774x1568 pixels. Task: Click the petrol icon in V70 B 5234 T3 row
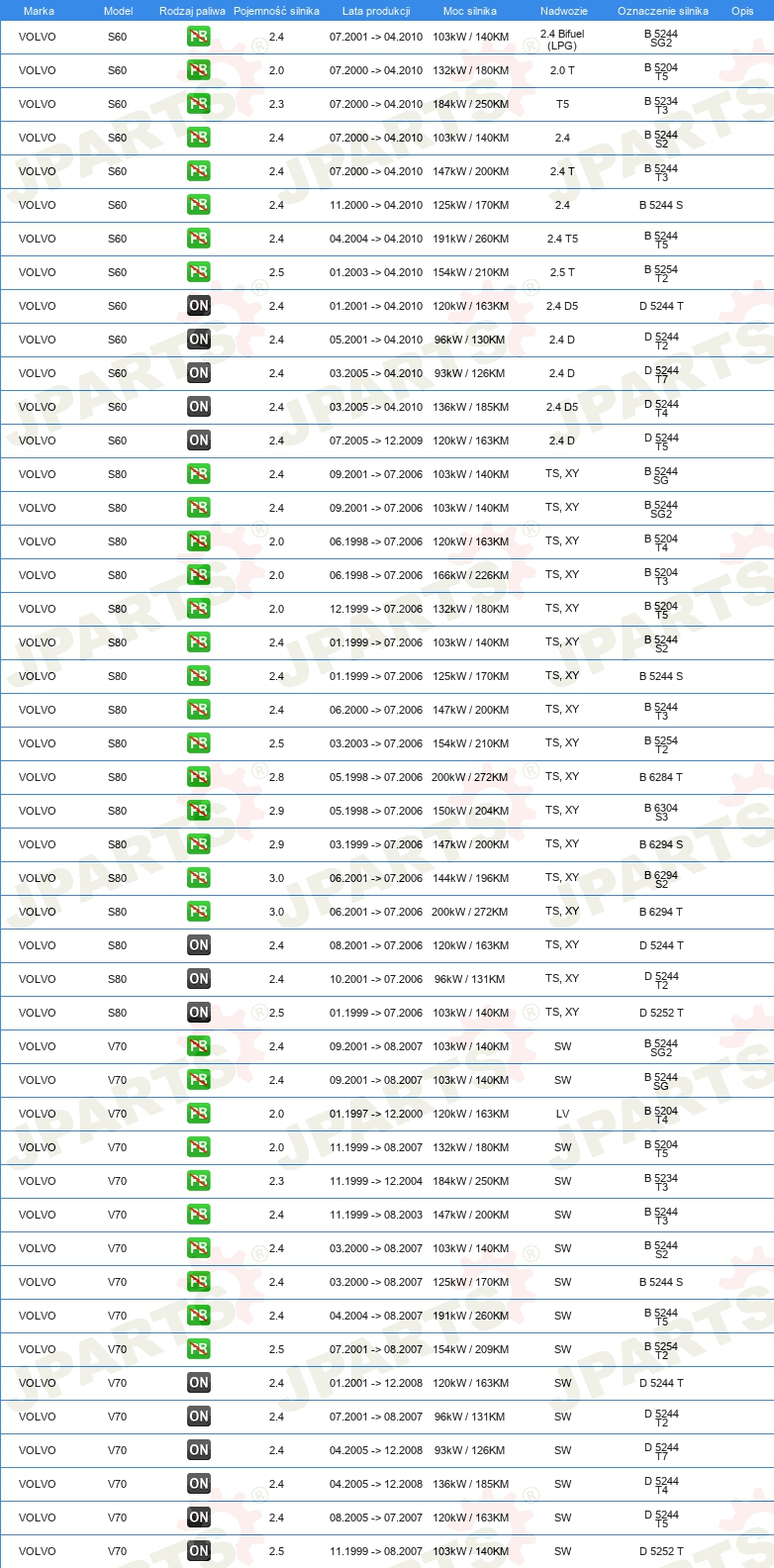tap(199, 1181)
